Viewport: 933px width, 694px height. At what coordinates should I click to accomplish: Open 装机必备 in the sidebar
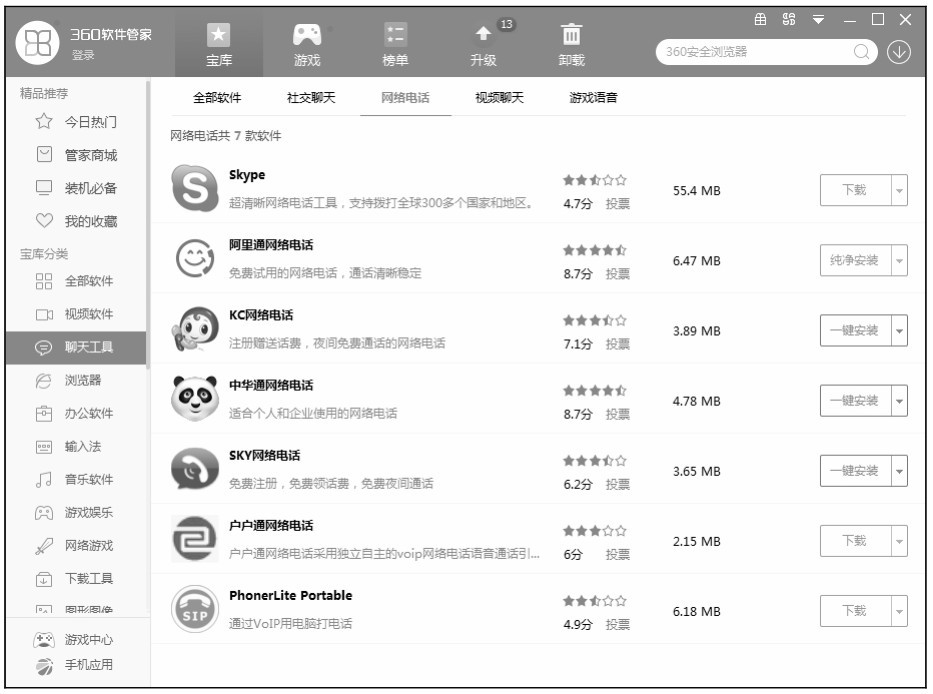76,188
